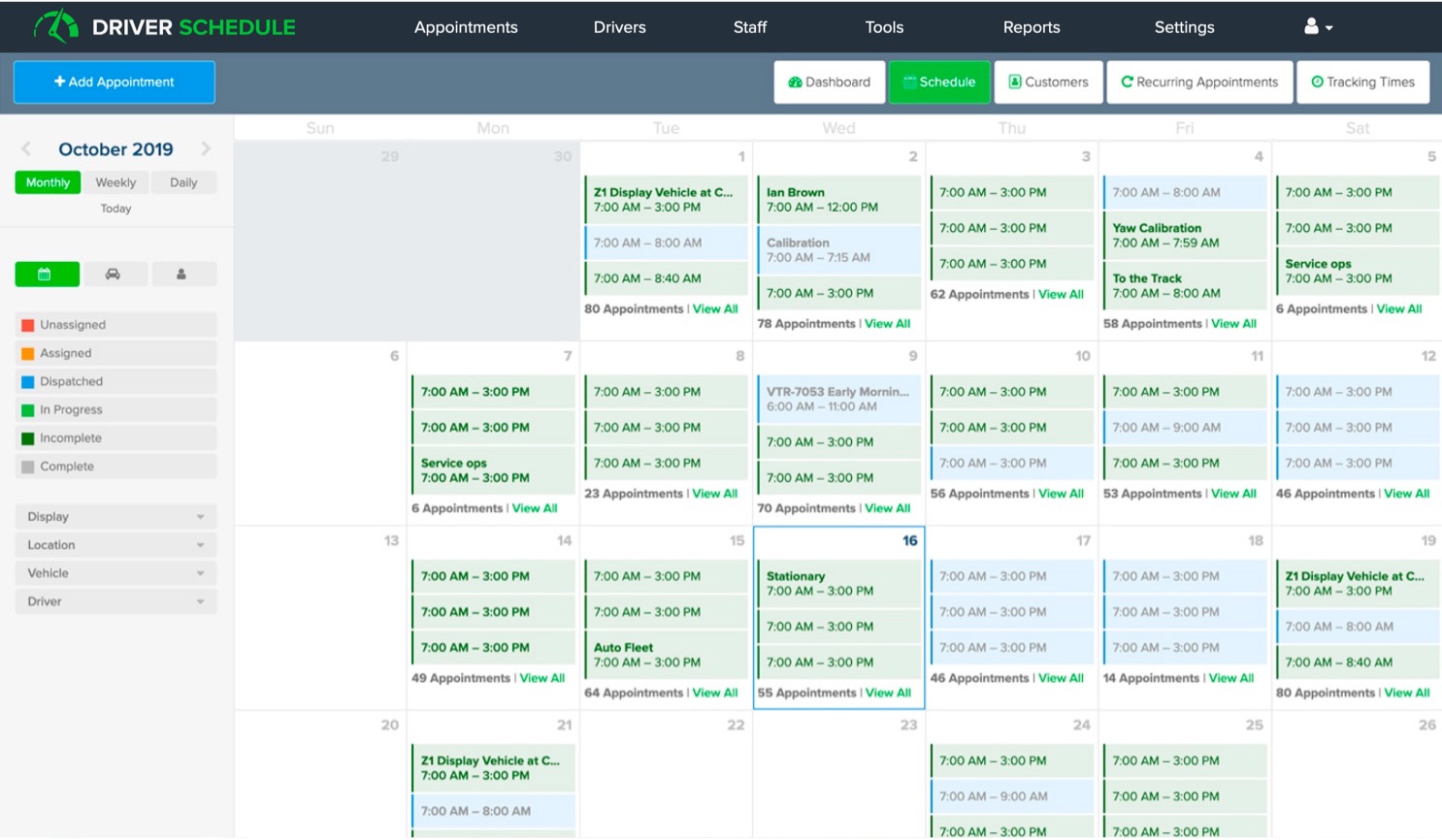The image size is (1442, 840).
Task: Switch to the vehicle car icon view
Action: coord(114,275)
